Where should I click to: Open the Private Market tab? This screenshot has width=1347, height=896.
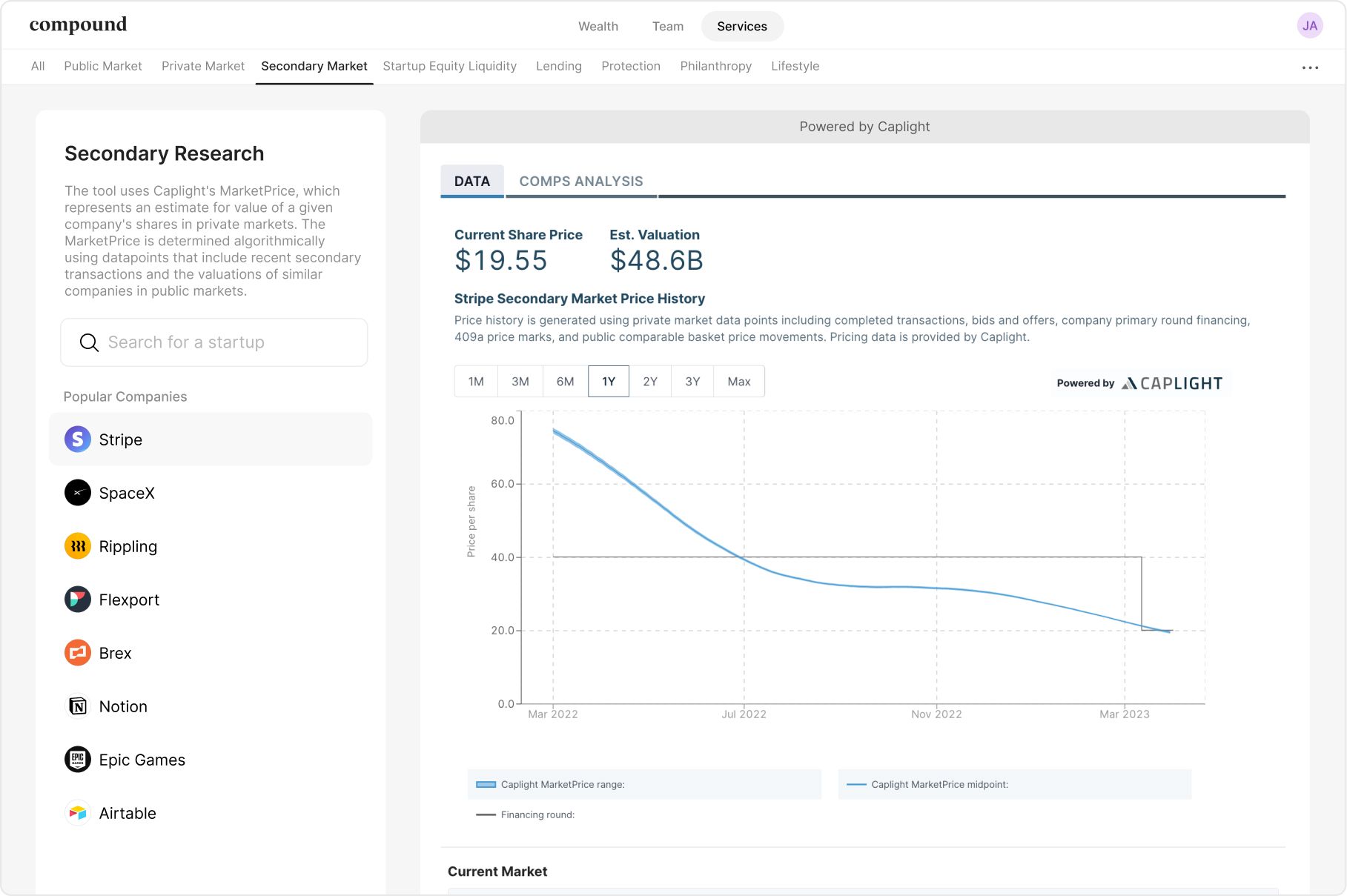tap(203, 66)
